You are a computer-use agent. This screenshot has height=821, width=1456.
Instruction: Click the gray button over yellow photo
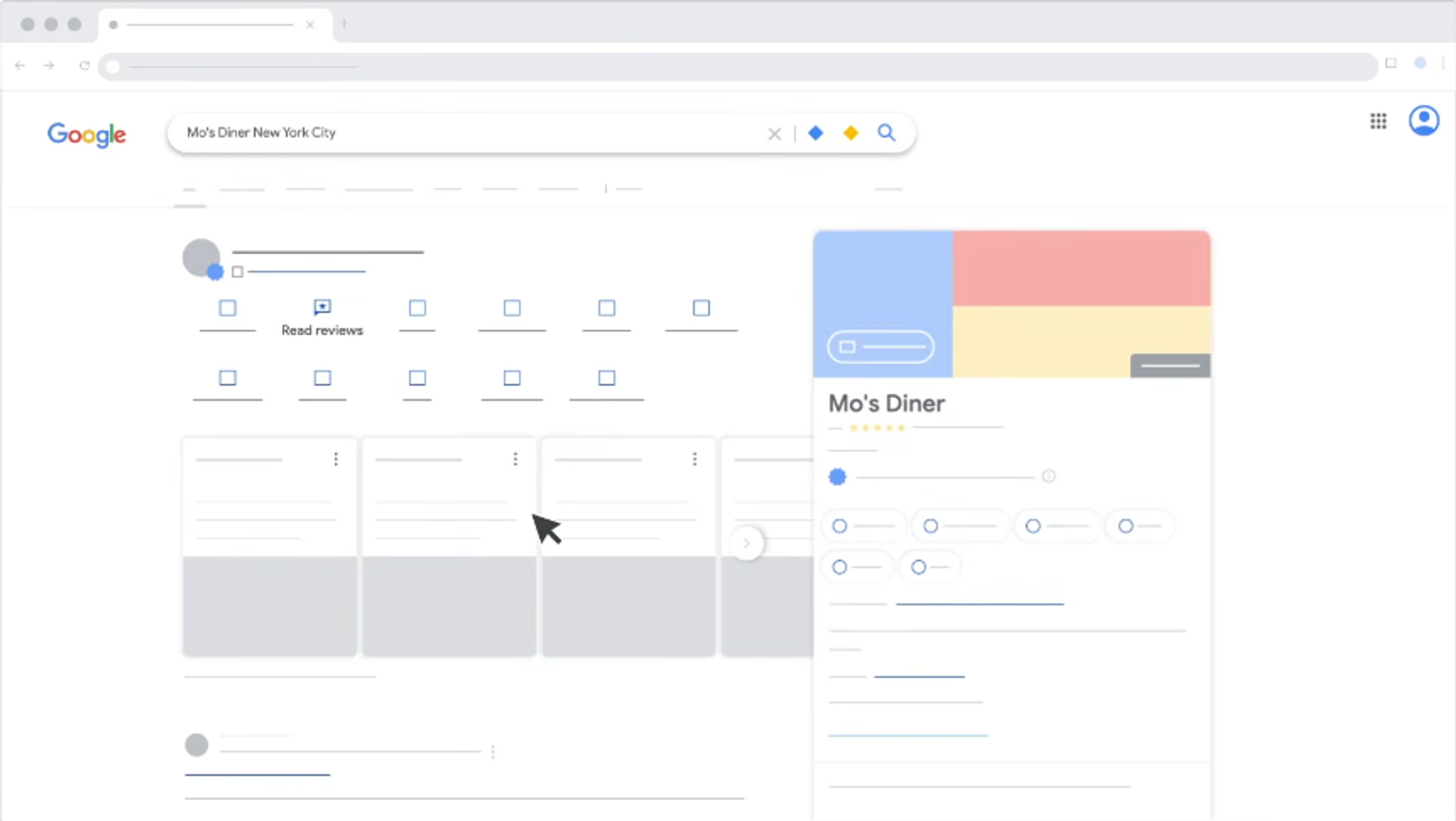[1170, 365]
